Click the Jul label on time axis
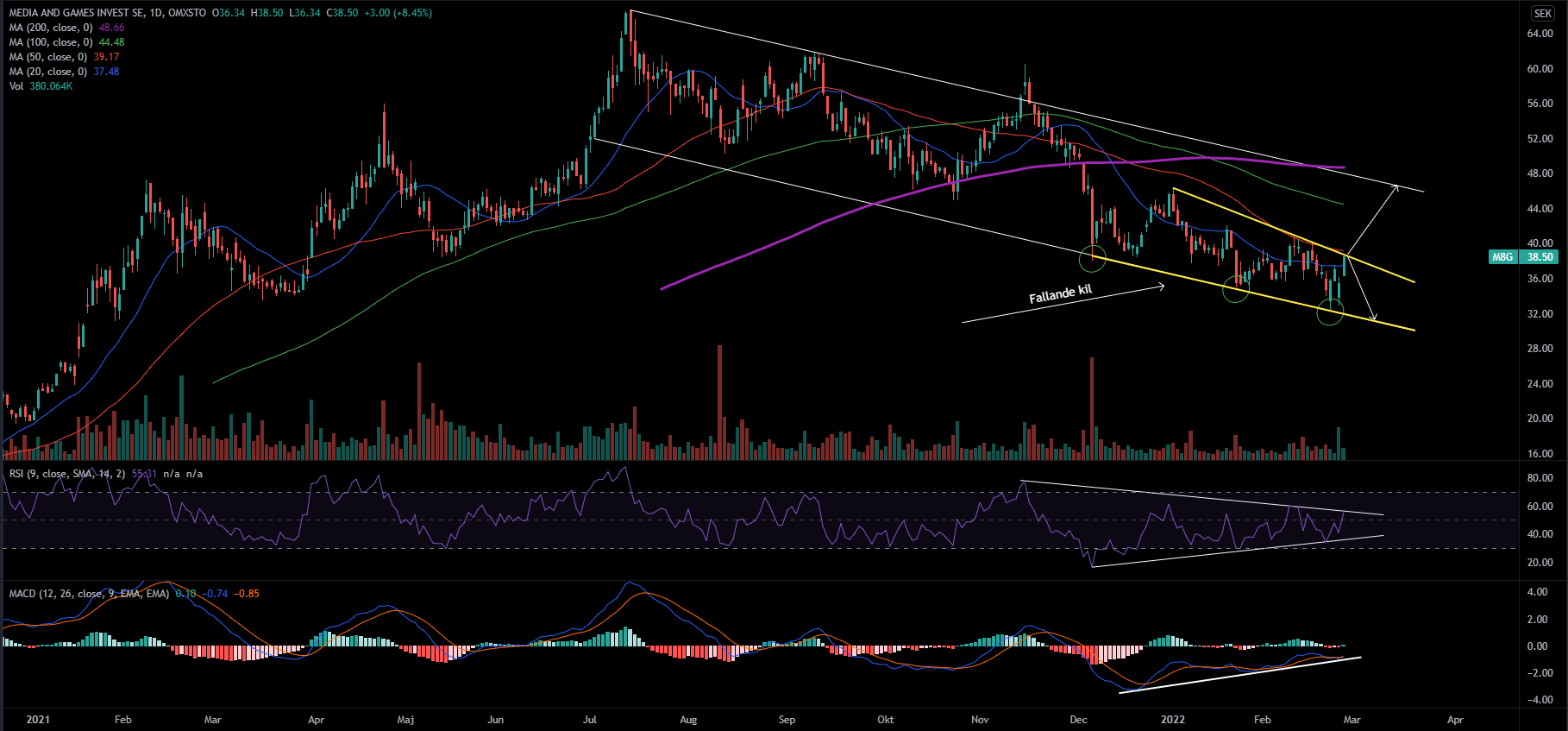This screenshot has height=731, width=1568. 590,720
